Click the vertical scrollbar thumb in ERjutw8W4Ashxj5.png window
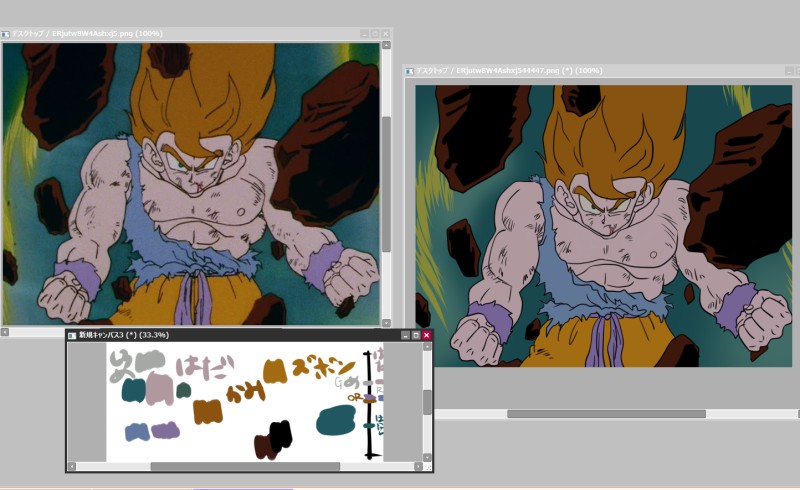The width and height of the screenshot is (800, 490). click(386, 184)
